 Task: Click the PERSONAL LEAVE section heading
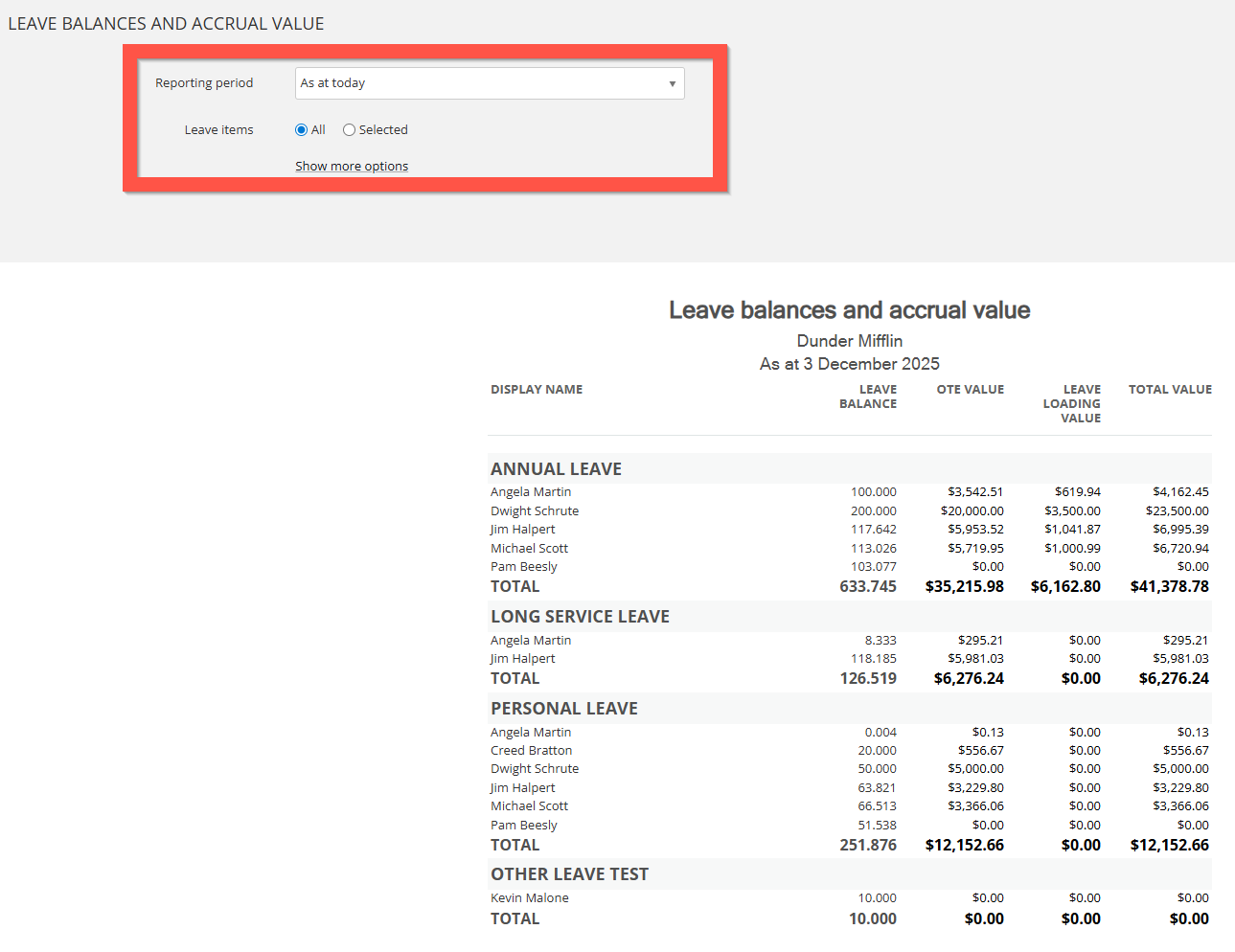(x=564, y=709)
